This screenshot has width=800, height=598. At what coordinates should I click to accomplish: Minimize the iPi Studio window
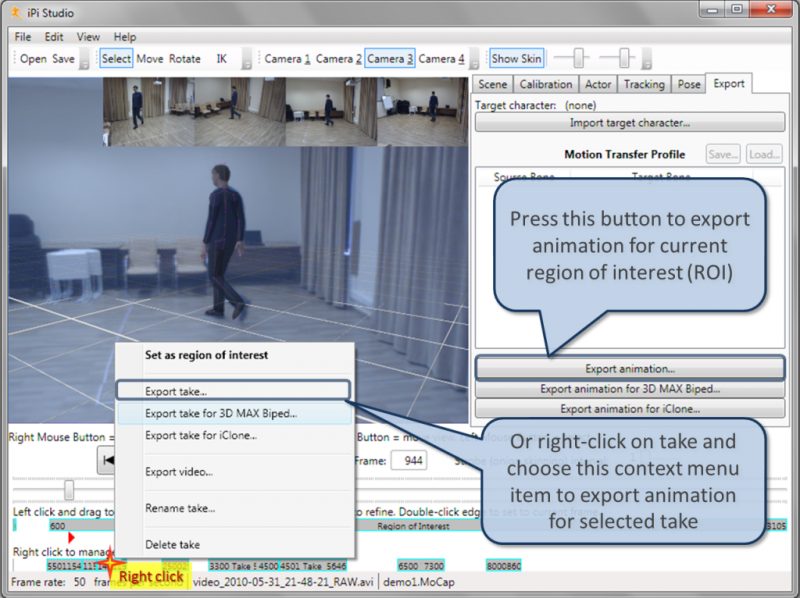(x=713, y=9)
